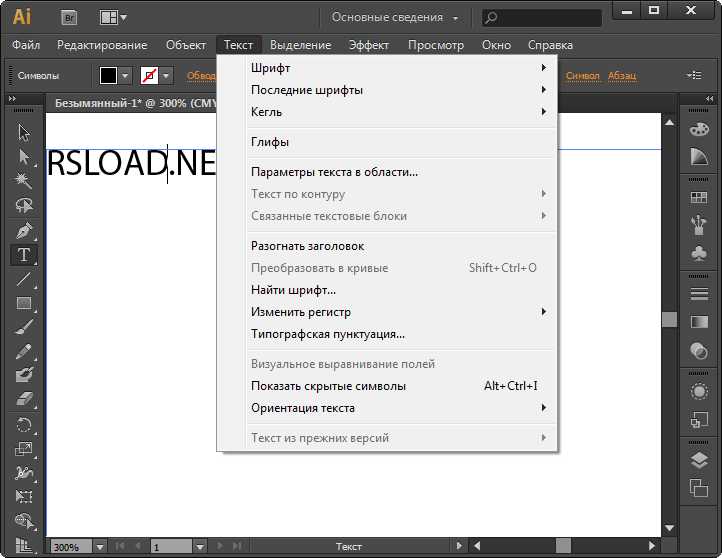Open the zoom level dropdown at 300%
Image resolution: width=722 pixels, height=558 pixels.
[99, 547]
